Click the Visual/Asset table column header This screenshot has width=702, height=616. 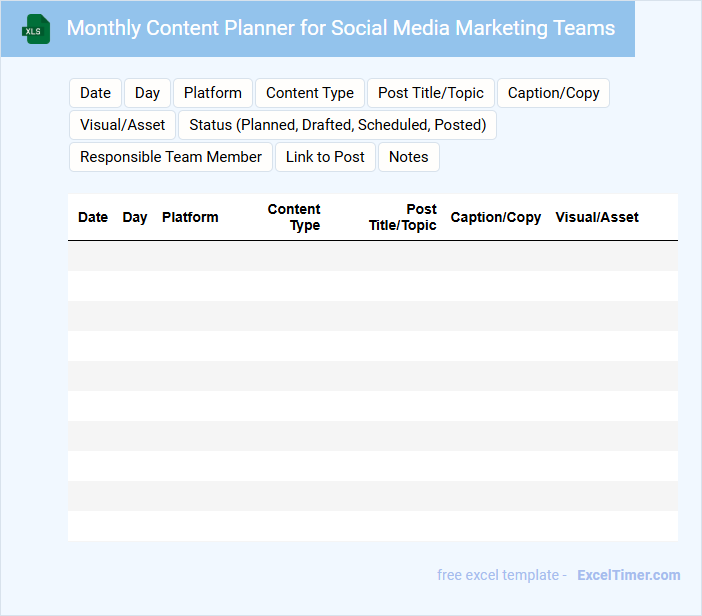click(597, 217)
